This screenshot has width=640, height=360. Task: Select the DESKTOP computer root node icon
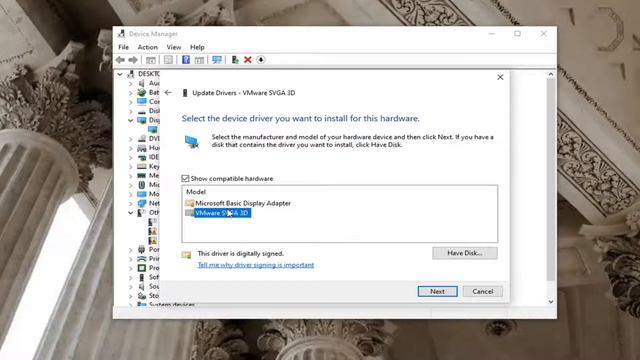point(131,74)
